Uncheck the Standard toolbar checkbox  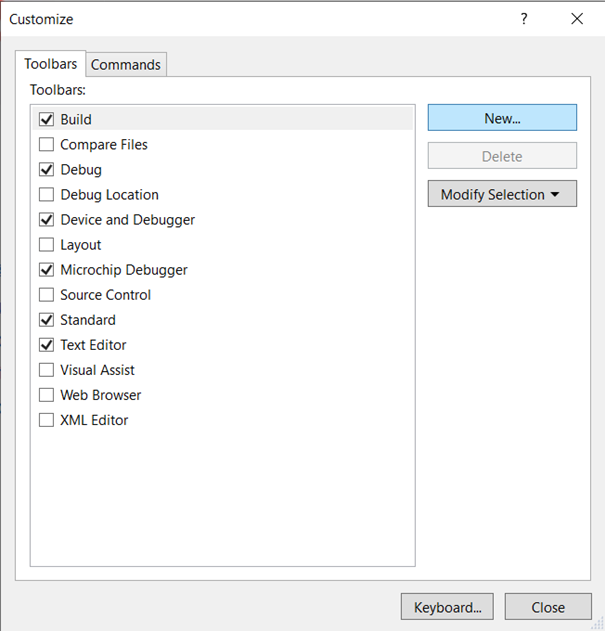(46, 320)
